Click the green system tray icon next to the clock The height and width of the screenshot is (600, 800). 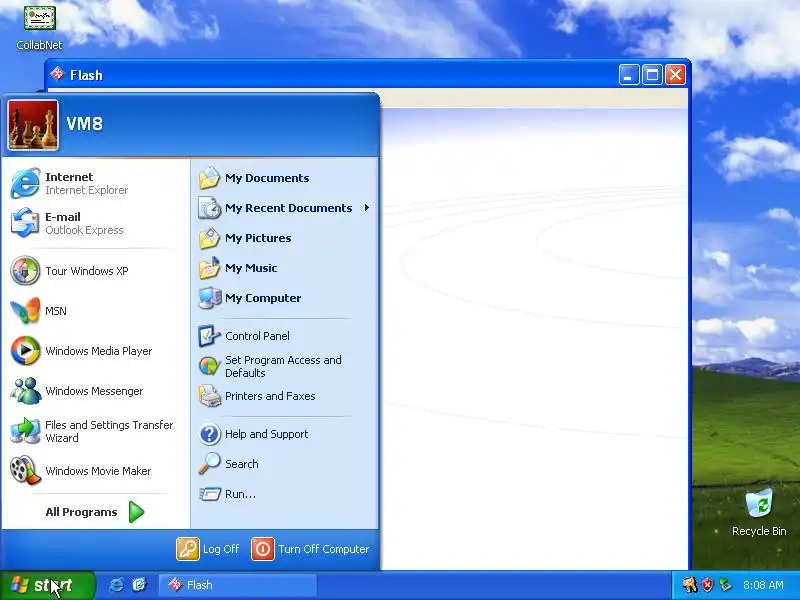[x=724, y=585]
